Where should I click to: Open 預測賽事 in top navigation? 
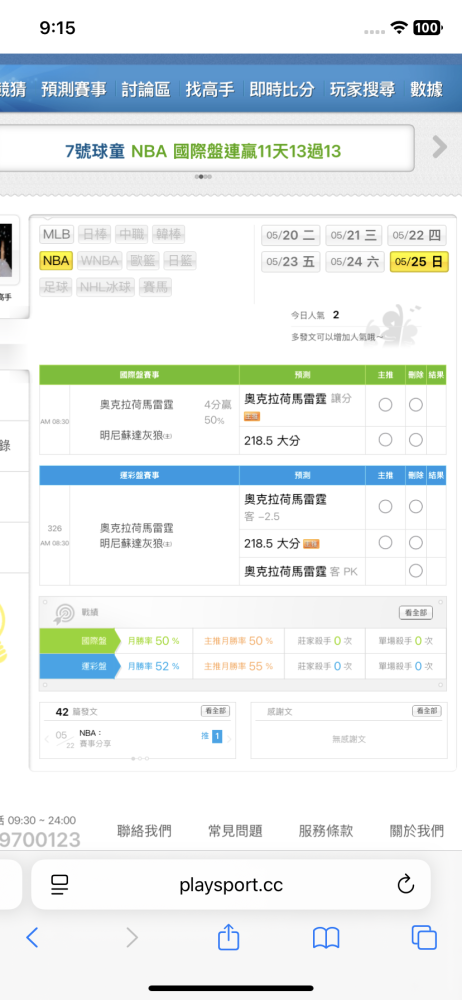pyautogui.click(x=74, y=89)
